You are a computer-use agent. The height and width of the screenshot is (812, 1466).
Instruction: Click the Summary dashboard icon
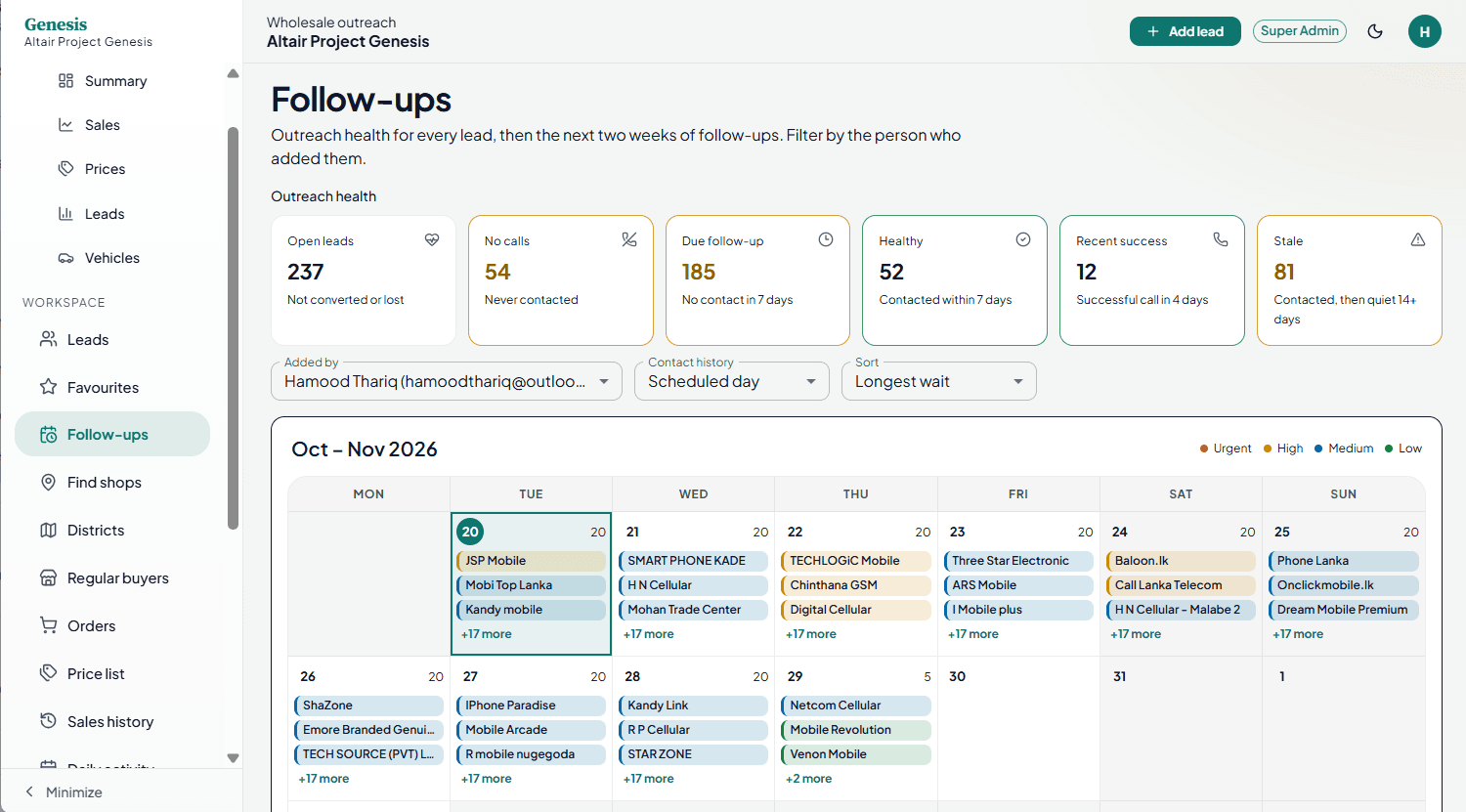click(65, 81)
